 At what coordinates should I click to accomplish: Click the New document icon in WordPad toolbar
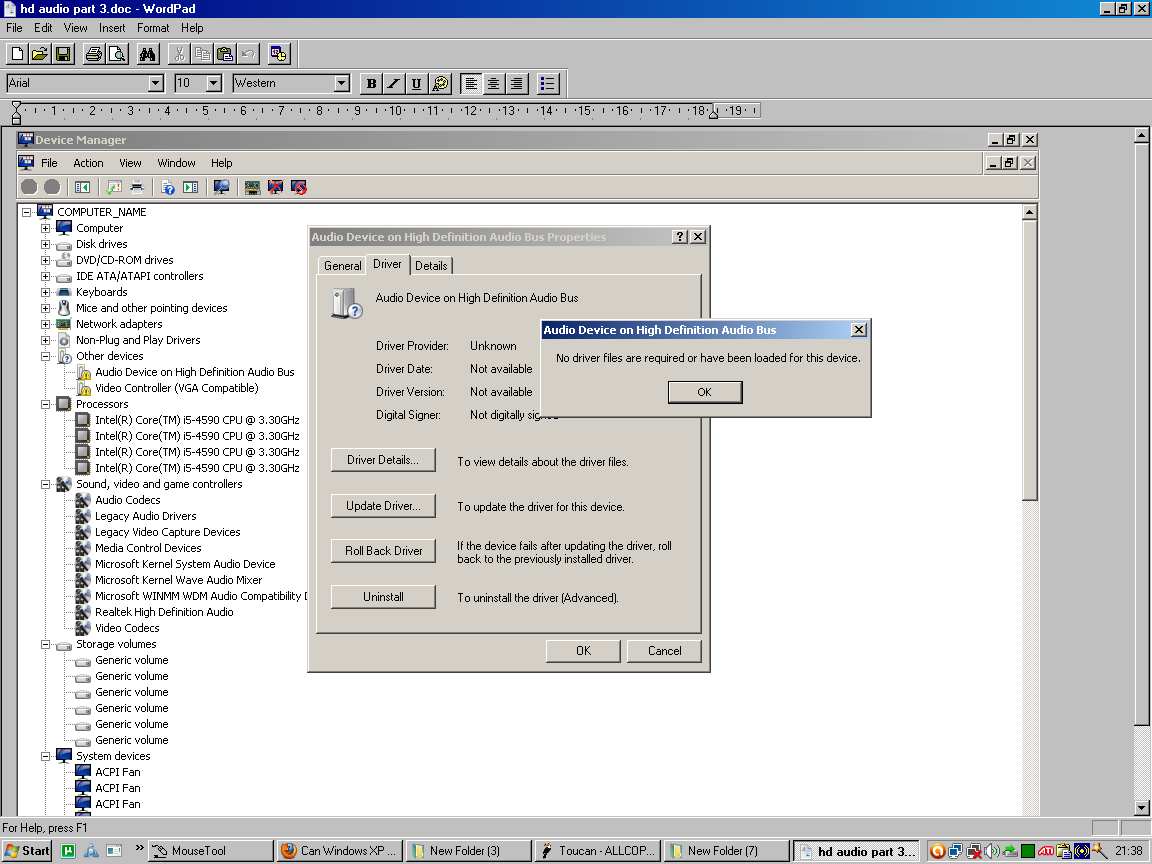pyautogui.click(x=17, y=54)
